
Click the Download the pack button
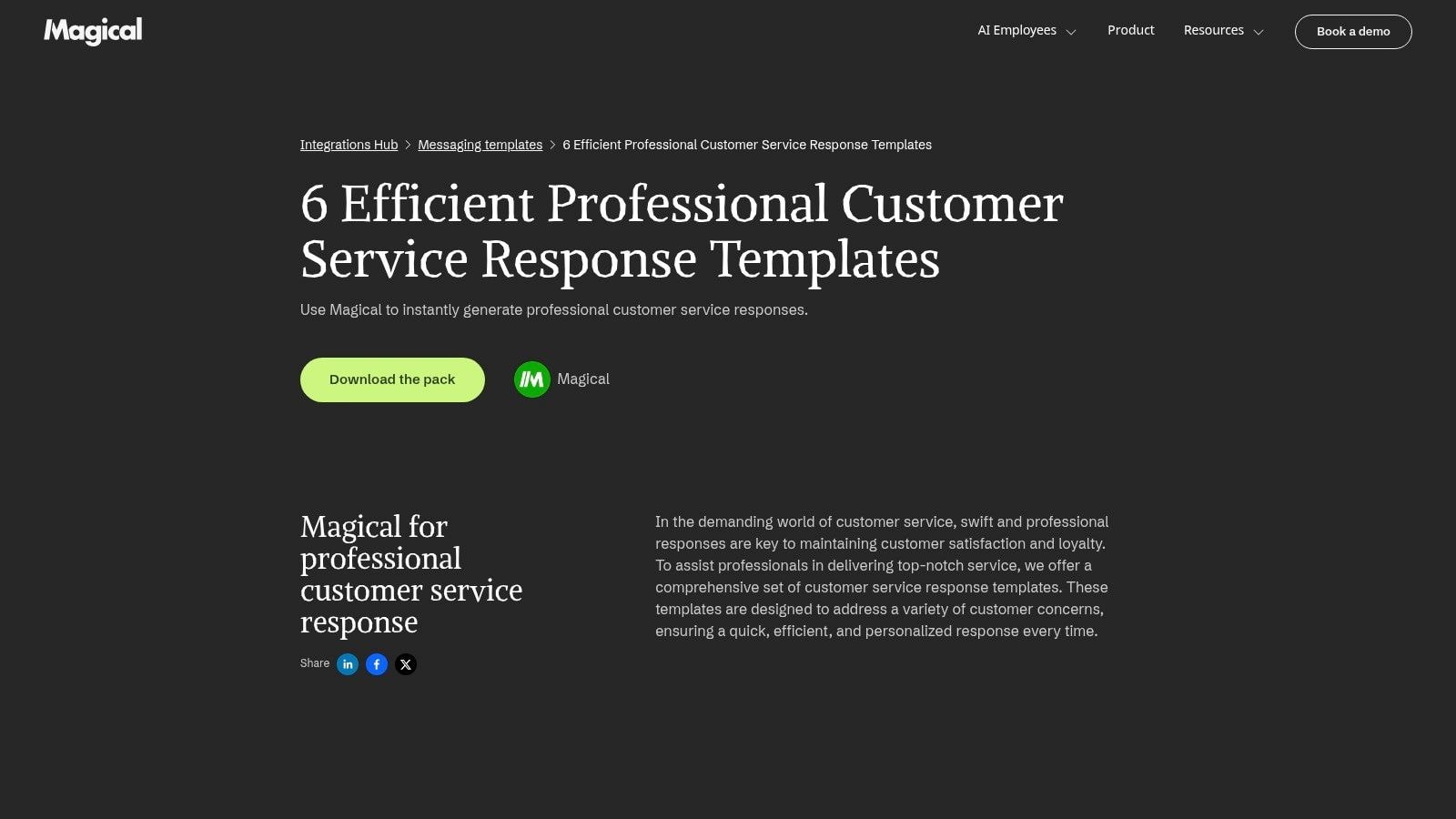click(392, 379)
